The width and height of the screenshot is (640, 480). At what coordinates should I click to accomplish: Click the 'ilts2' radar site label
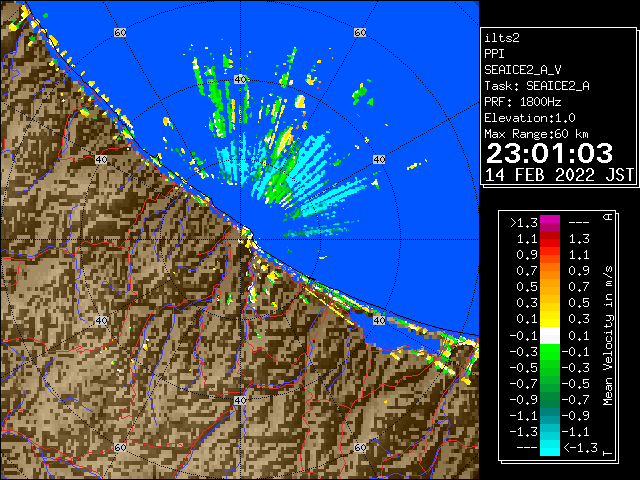502,38
